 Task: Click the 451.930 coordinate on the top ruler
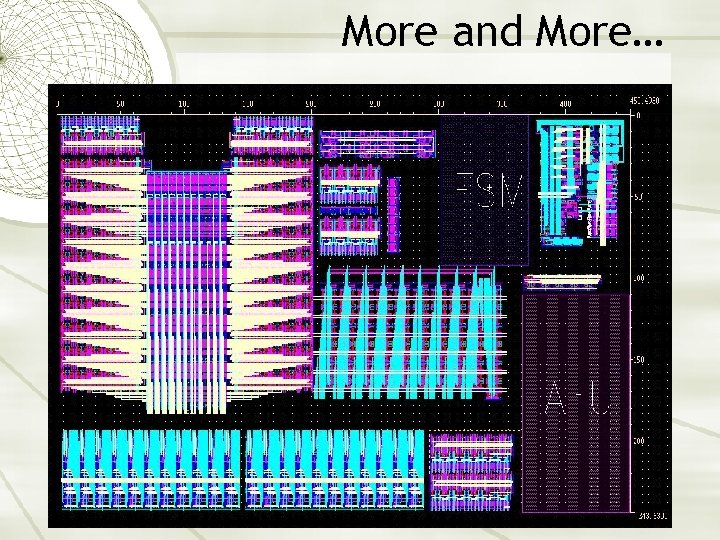tap(644, 101)
